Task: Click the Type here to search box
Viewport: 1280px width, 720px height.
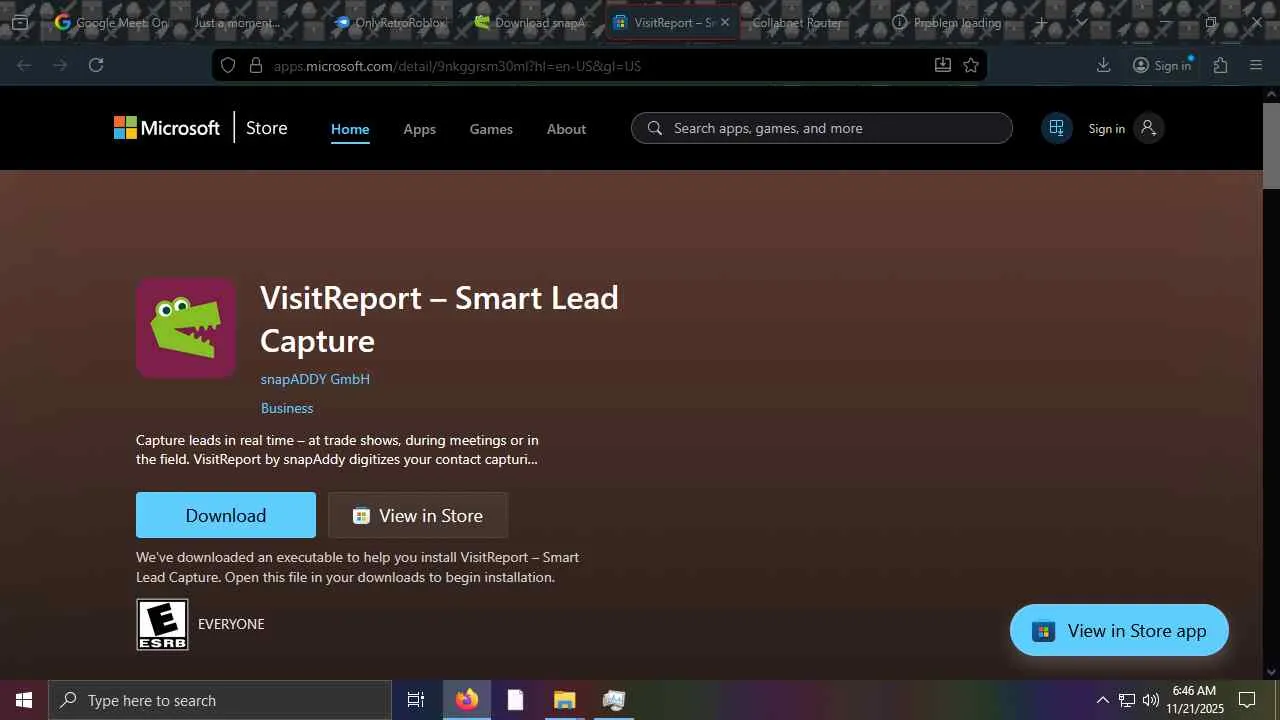Action: 220,700
